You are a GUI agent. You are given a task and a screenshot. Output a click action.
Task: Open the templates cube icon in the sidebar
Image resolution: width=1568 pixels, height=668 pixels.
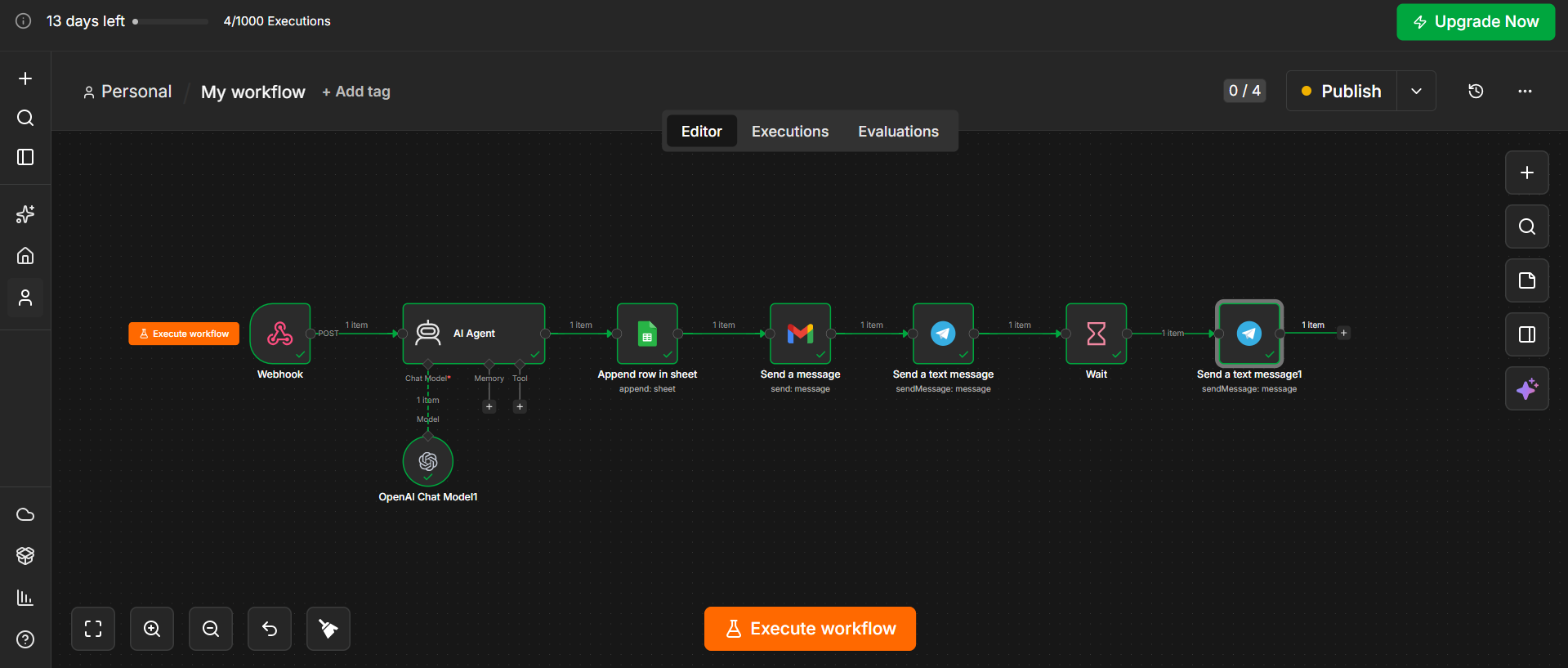pyautogui.click(x=25, y=556)
